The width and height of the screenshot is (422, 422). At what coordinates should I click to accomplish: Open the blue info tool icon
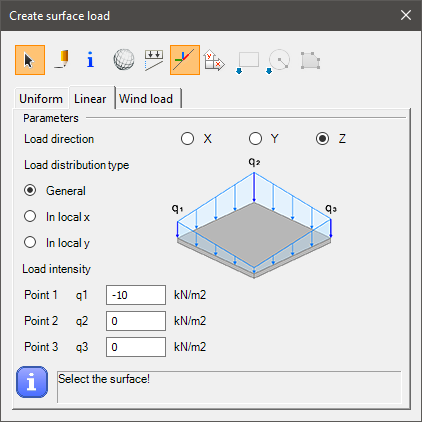tap(90, 60)
